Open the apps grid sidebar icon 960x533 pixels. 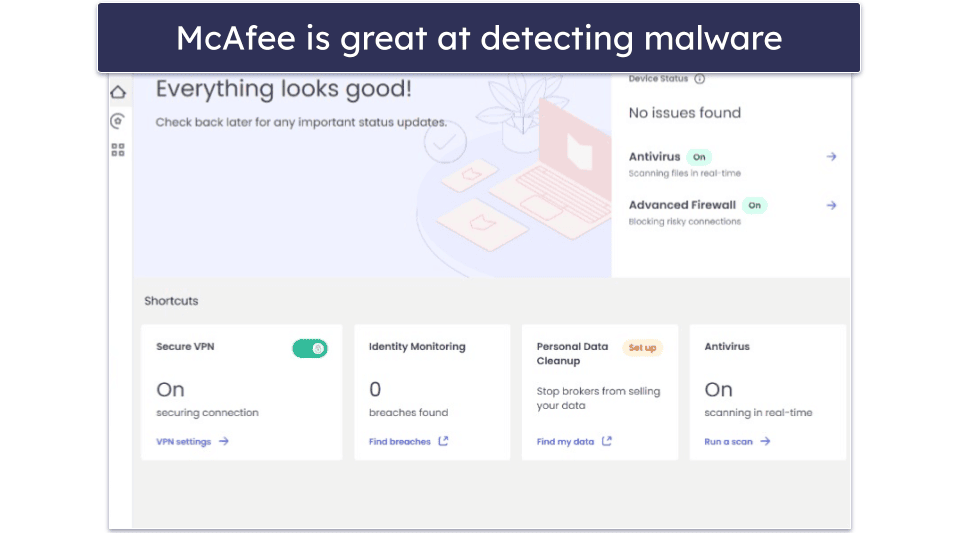pyautogui.click(x=118, y=150)
